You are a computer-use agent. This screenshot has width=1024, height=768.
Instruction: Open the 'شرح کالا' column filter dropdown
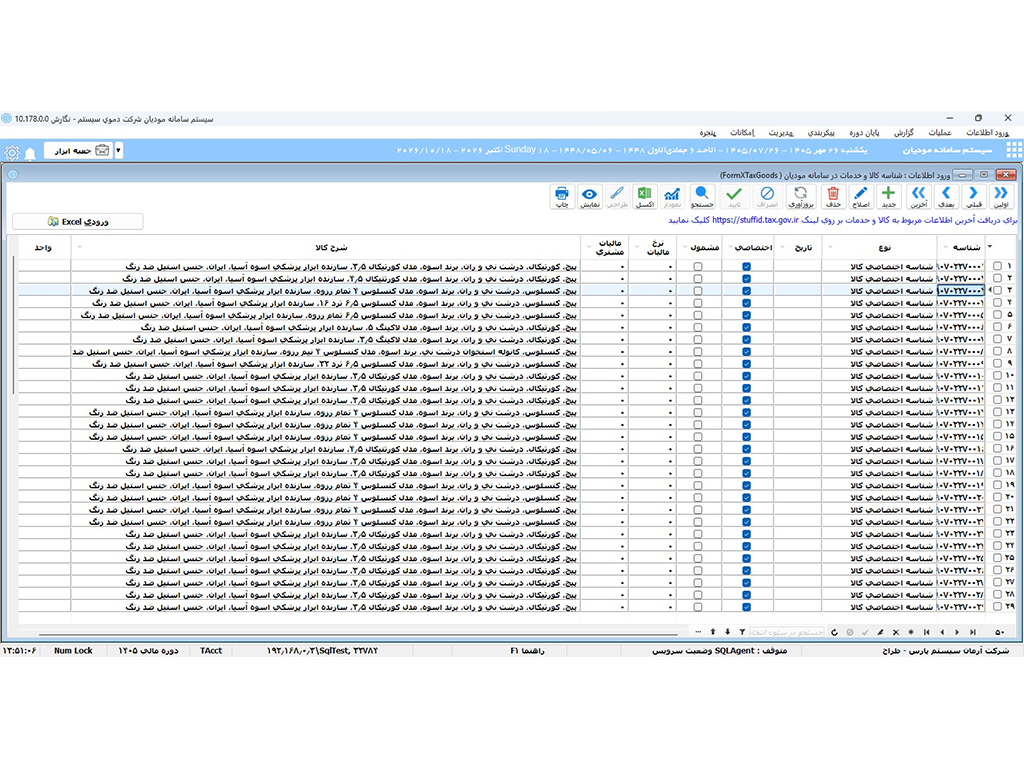click(80, 248)
